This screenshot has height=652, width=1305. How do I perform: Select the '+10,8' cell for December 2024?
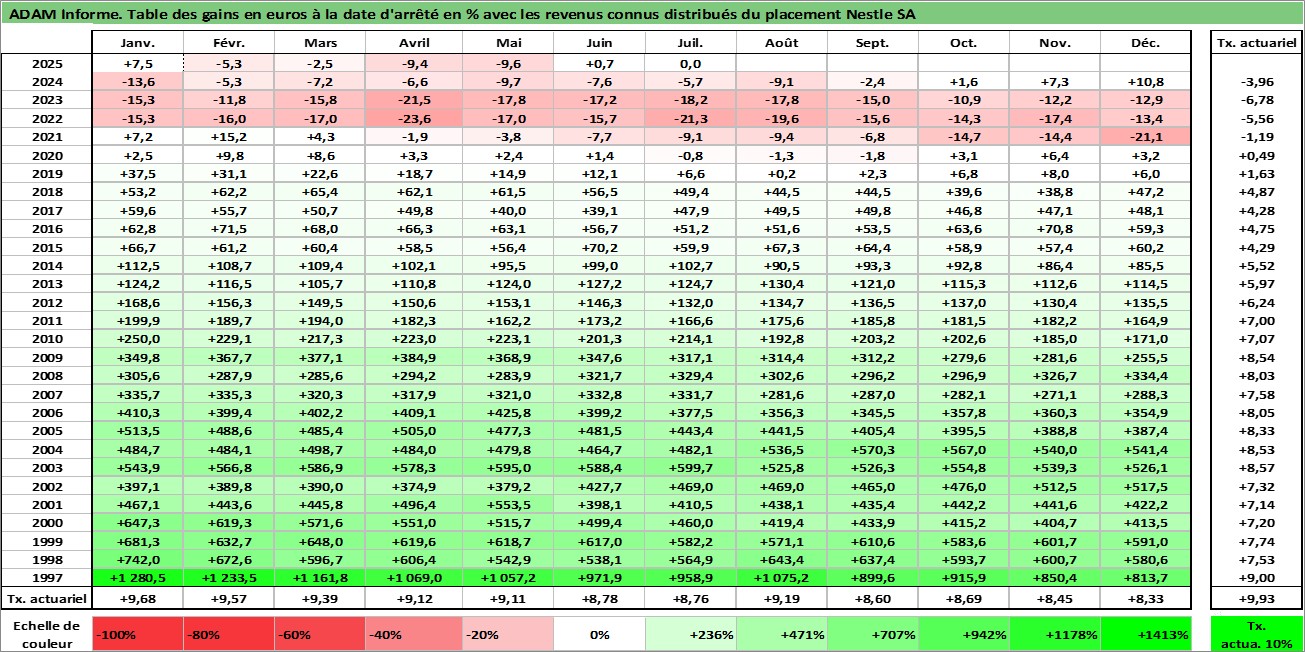[1145, 82]
